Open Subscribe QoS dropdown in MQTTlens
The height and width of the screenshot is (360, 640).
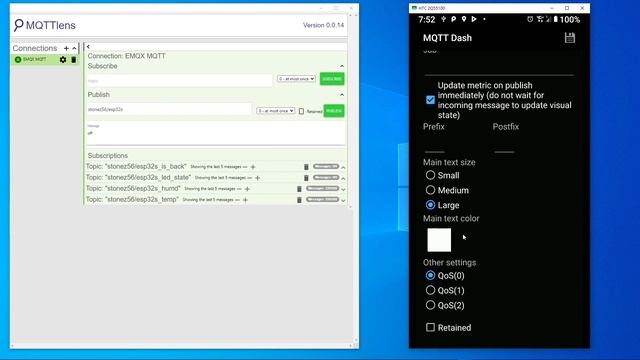click(x=296, y=79)
